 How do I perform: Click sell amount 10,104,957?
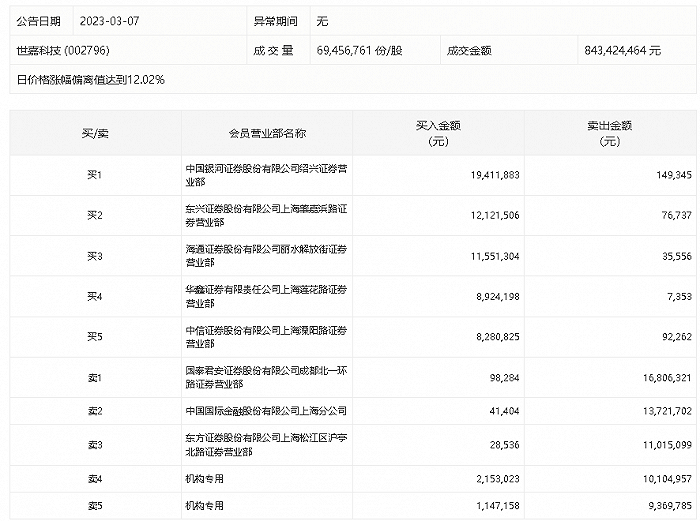pyautogui.click(x=667, y=479)
